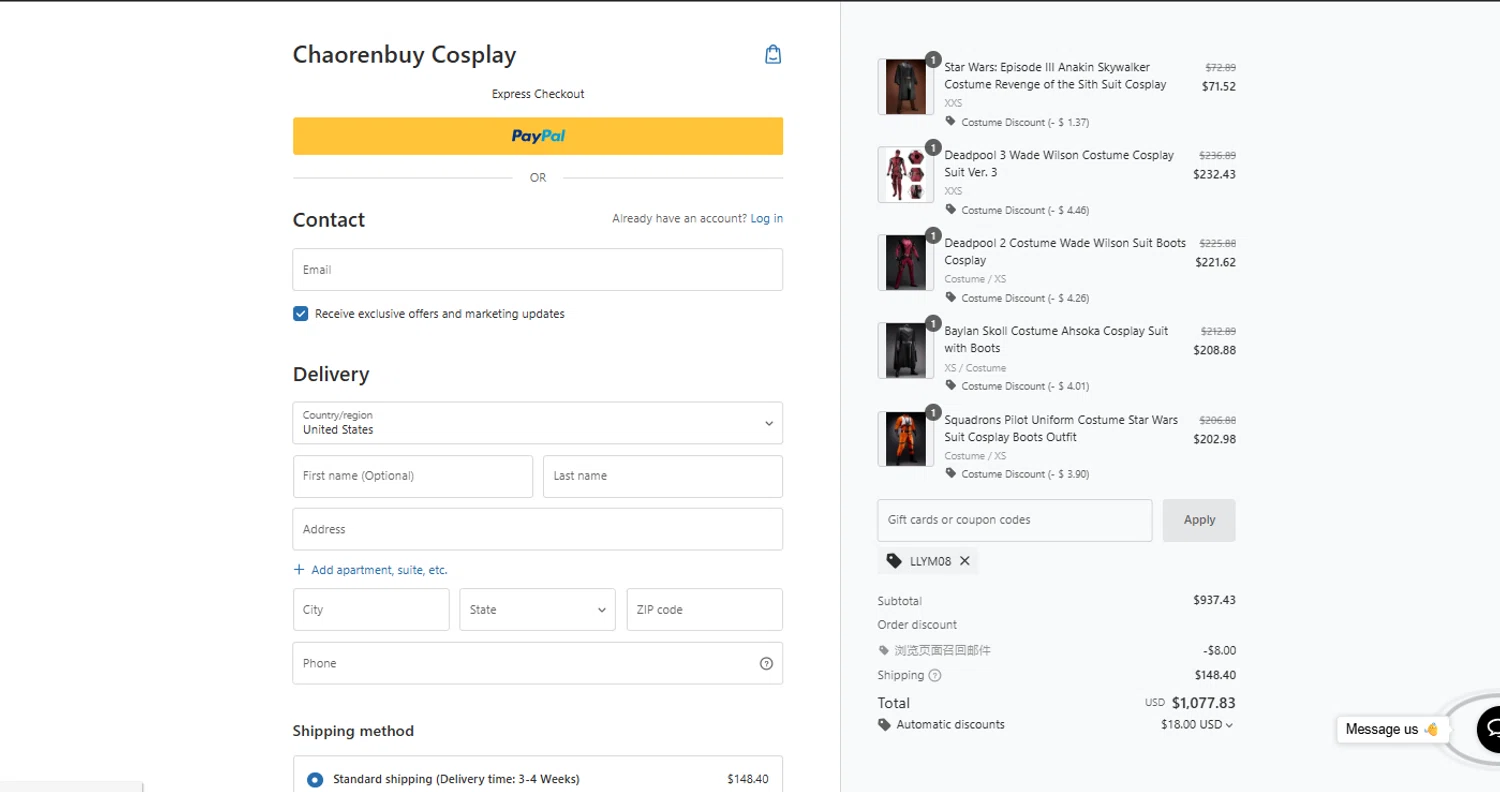The height and width of the screenshot is (792, 1500).
Task: Focus the Address input field
Action: 538,529
